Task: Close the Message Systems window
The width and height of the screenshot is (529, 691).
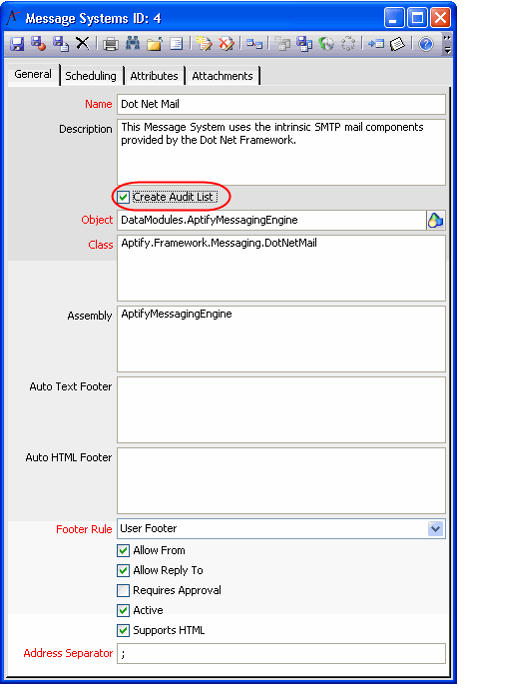Action: pyautogui.click(x=440, y=18)
